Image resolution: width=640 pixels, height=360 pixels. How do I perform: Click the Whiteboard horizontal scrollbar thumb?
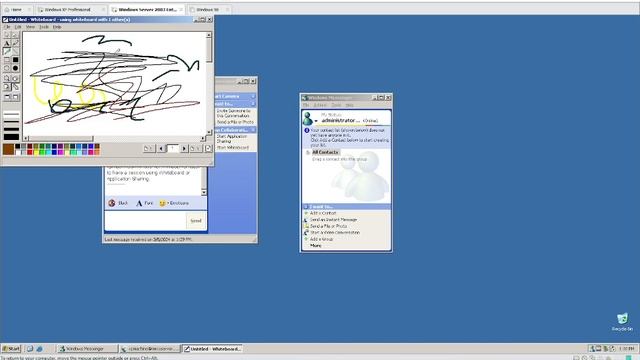pyautogui.click(x=61, y=139)
